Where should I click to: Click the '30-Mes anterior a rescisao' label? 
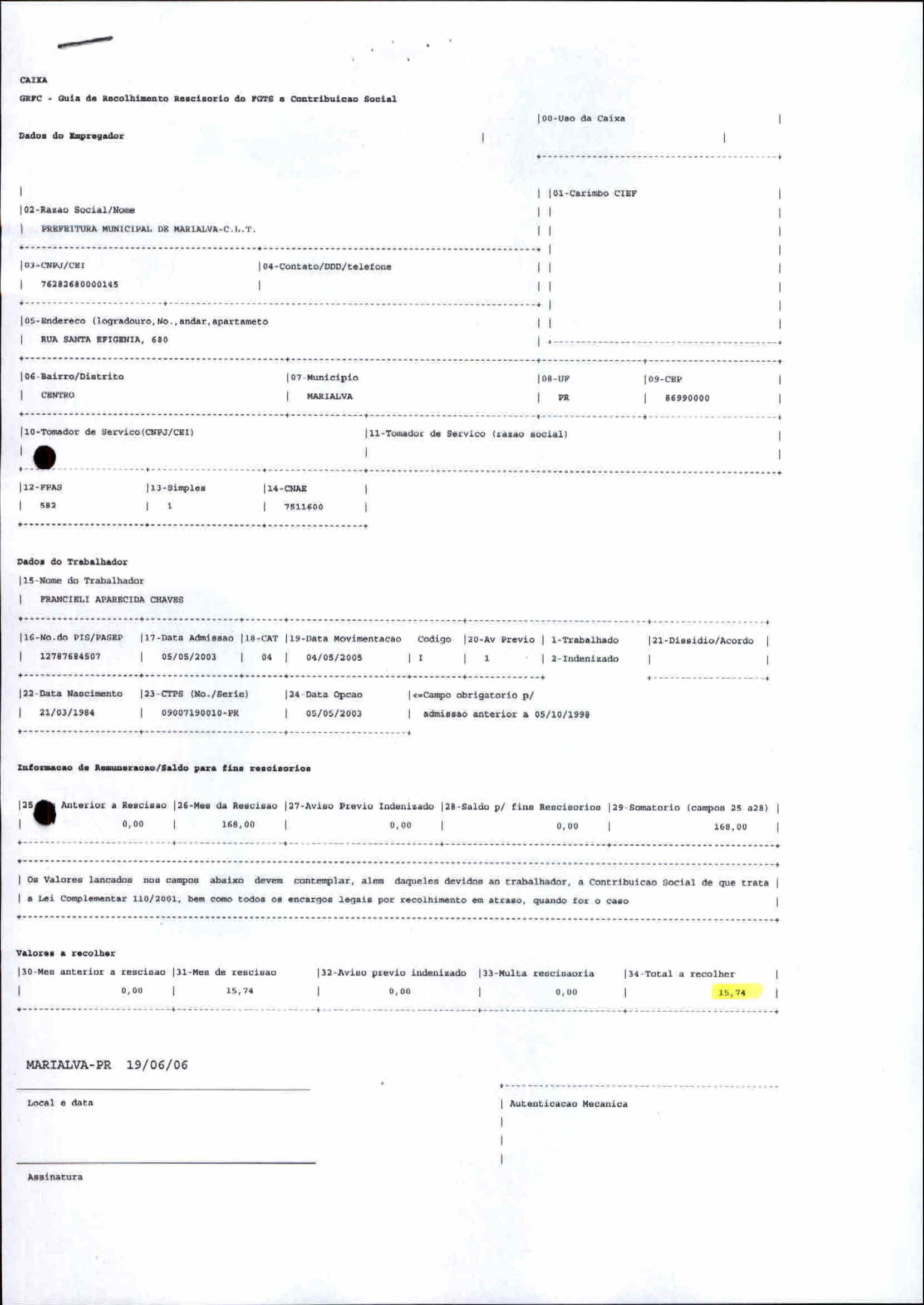(94, 972)
